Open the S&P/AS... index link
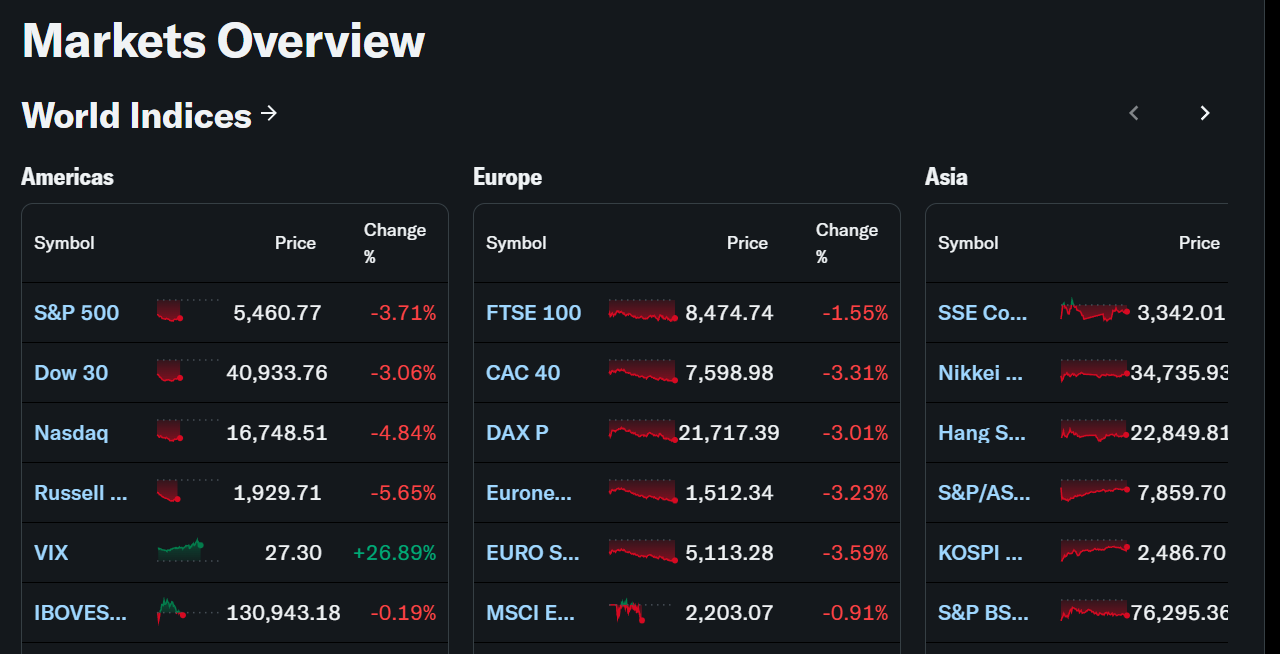This screenshot has height=654, width=1280. [984, 493]
